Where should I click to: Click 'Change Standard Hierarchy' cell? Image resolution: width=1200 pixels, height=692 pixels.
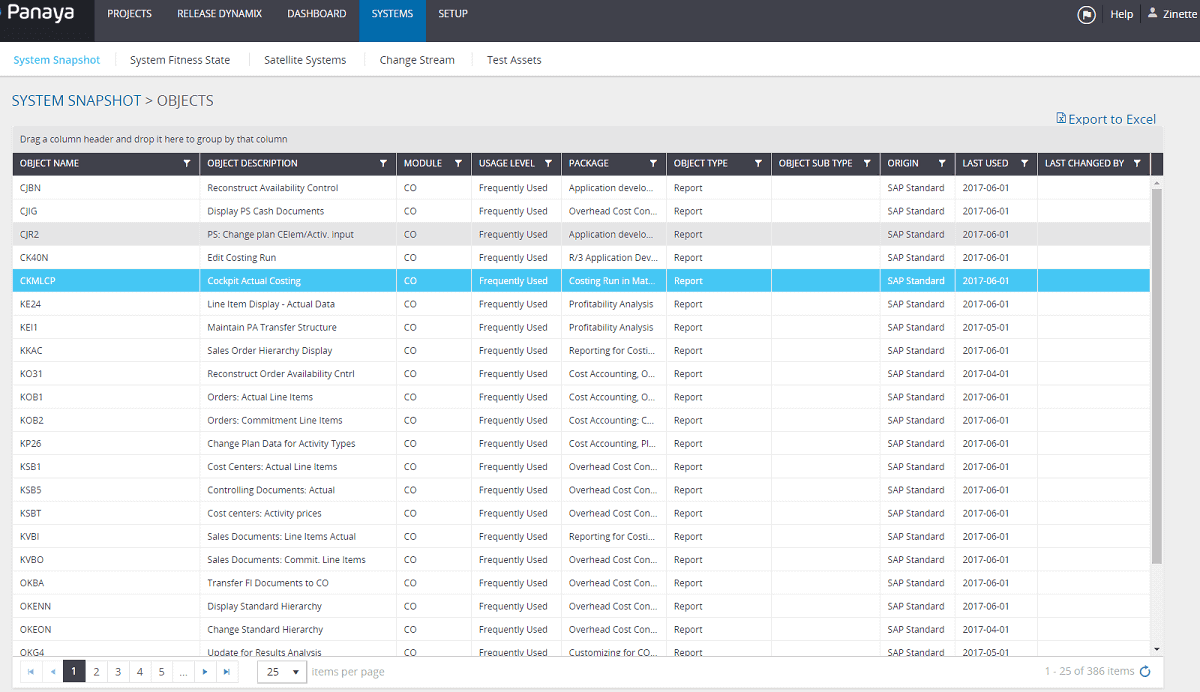pos(298,630)
